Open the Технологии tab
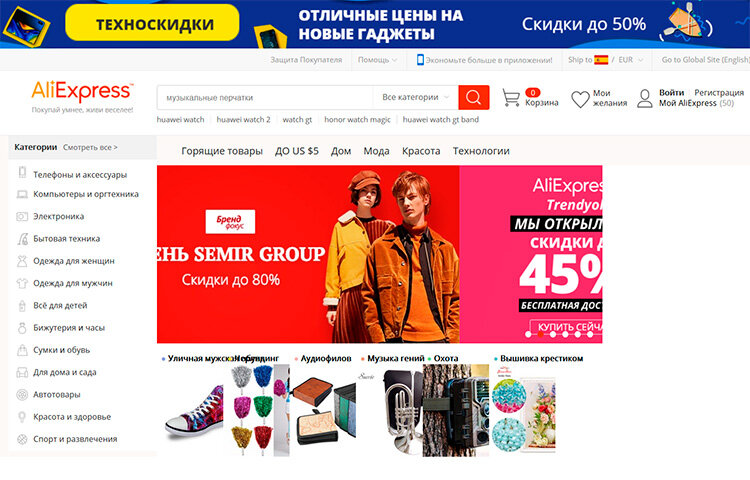750x480 pixels. pyautogui.click(x=481, y=151)
